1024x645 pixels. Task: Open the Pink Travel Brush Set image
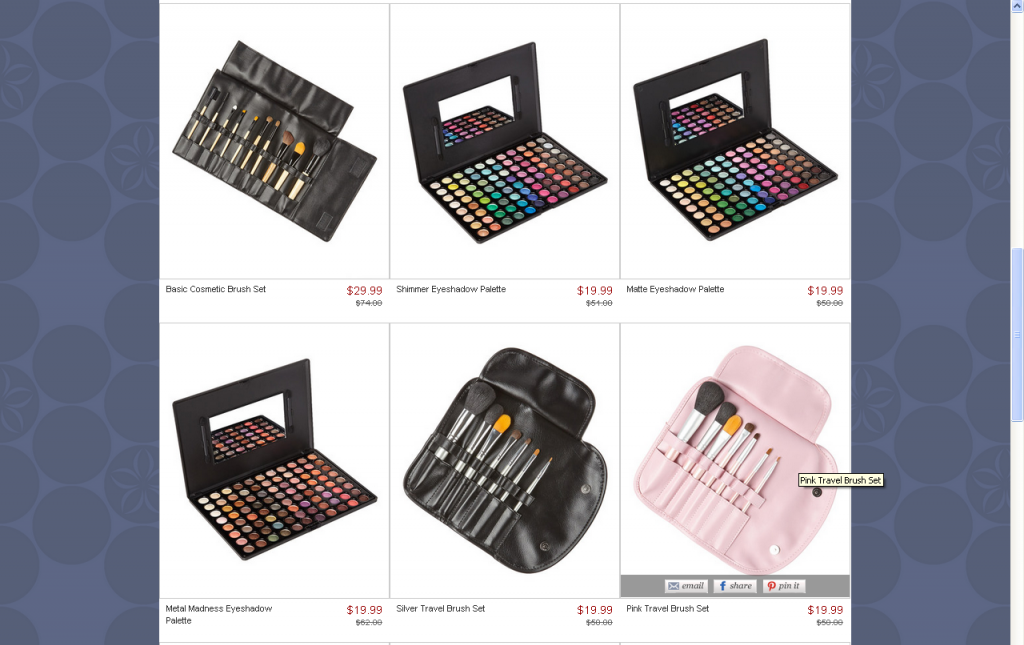[735, 450]
